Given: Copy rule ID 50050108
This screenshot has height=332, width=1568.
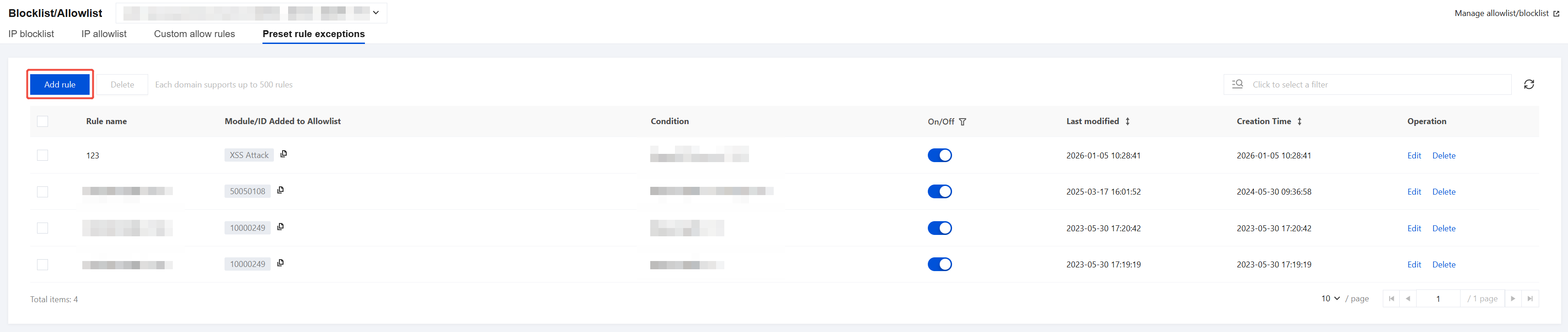Looking at the screenshot, I should pyautogui.click(x=281, y=190).
